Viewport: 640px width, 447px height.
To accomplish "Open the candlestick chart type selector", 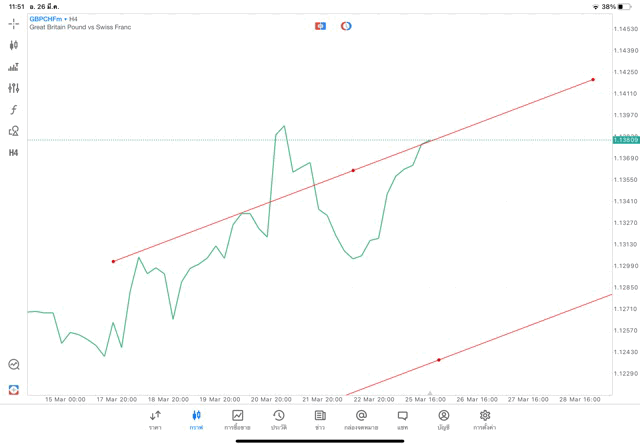I will pyautogui.click(x=14, y=45).
